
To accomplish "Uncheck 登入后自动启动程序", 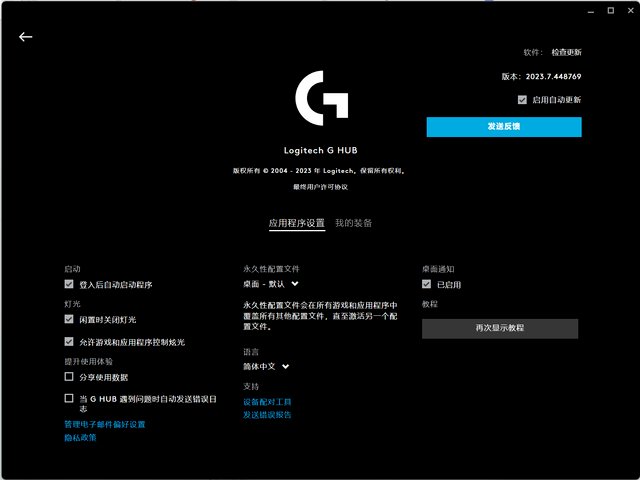I will (69, 284).
